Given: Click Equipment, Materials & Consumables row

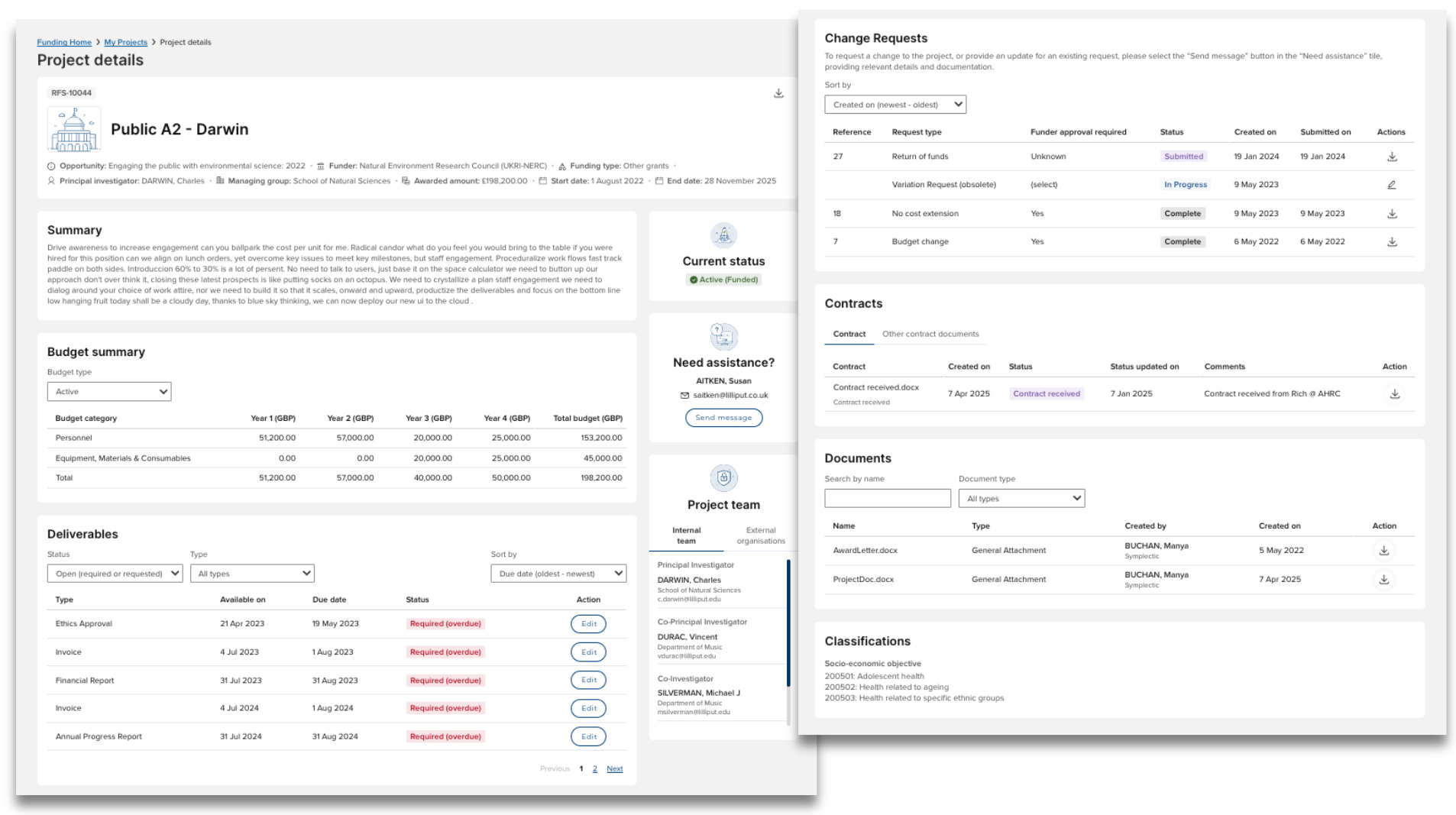Looking at the screenshot, I should tap(337, 458).
